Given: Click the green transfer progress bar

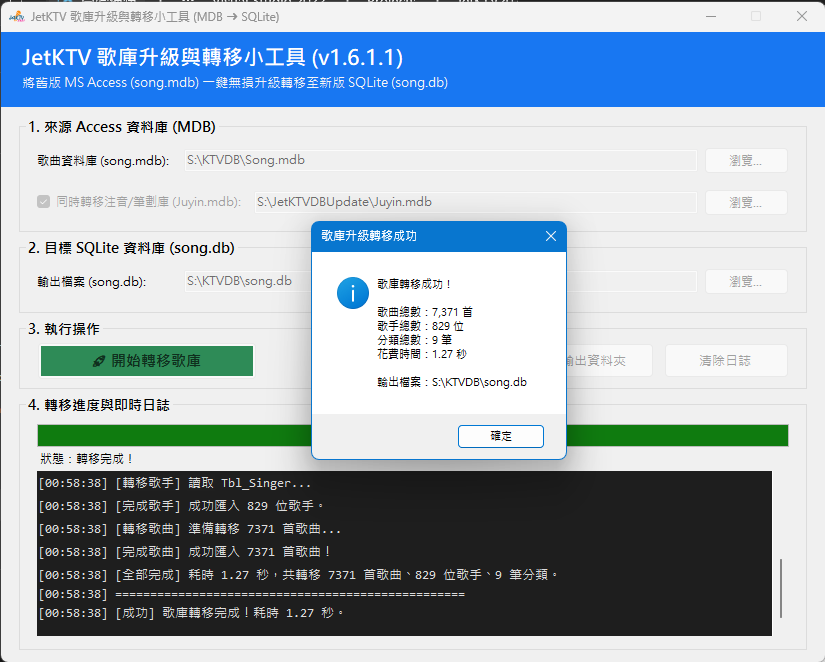Looking at the screenshot, I should 174,435.
